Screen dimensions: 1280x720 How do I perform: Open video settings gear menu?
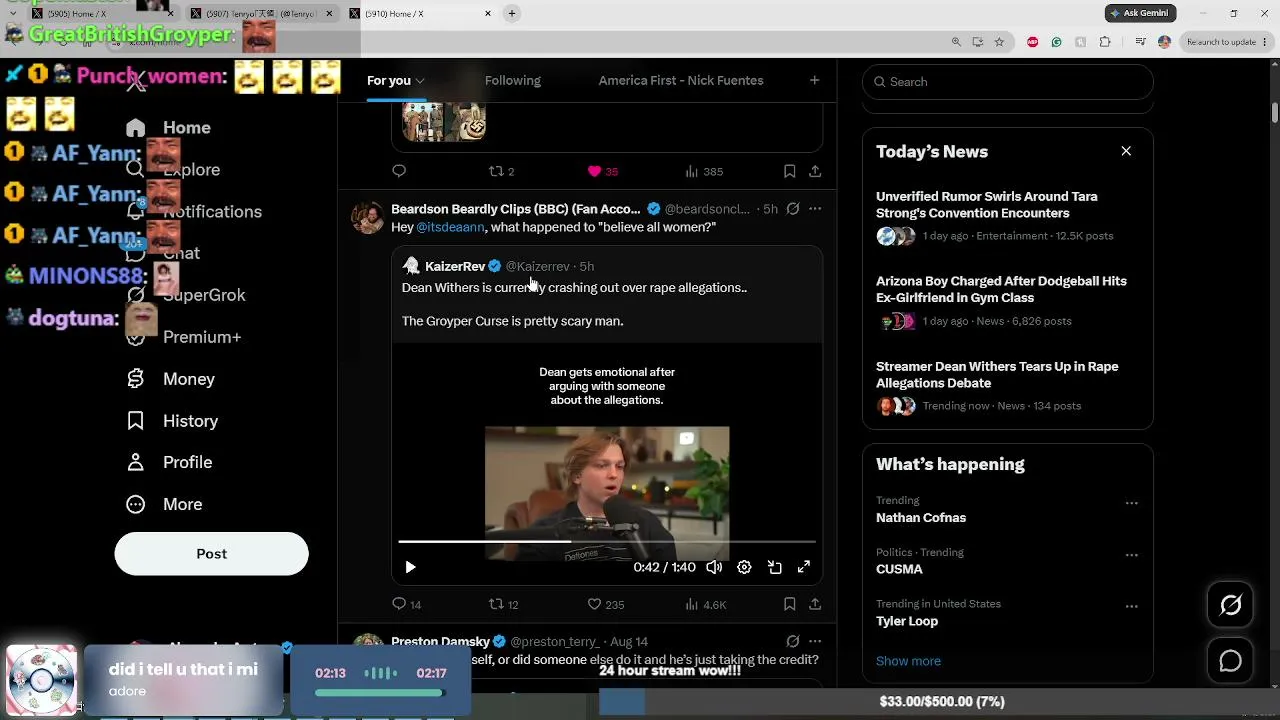(744, 567)
